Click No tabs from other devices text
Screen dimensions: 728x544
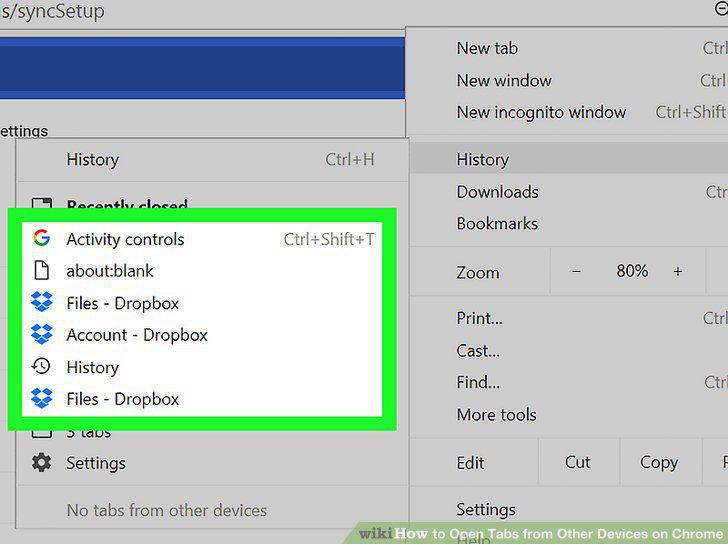click(167, 510)
